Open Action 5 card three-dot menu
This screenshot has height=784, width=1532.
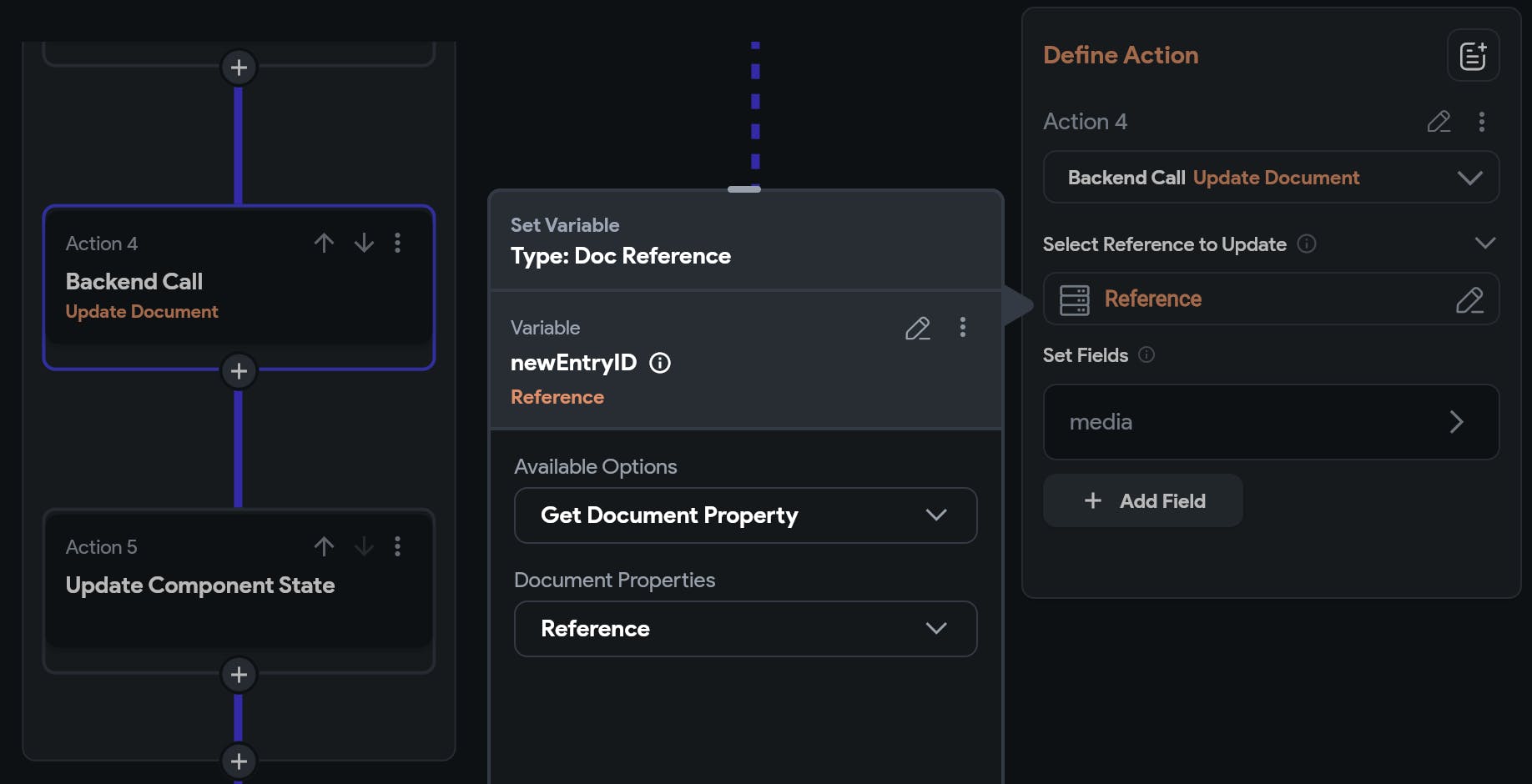pyautogui.click(x=398, y=546)
